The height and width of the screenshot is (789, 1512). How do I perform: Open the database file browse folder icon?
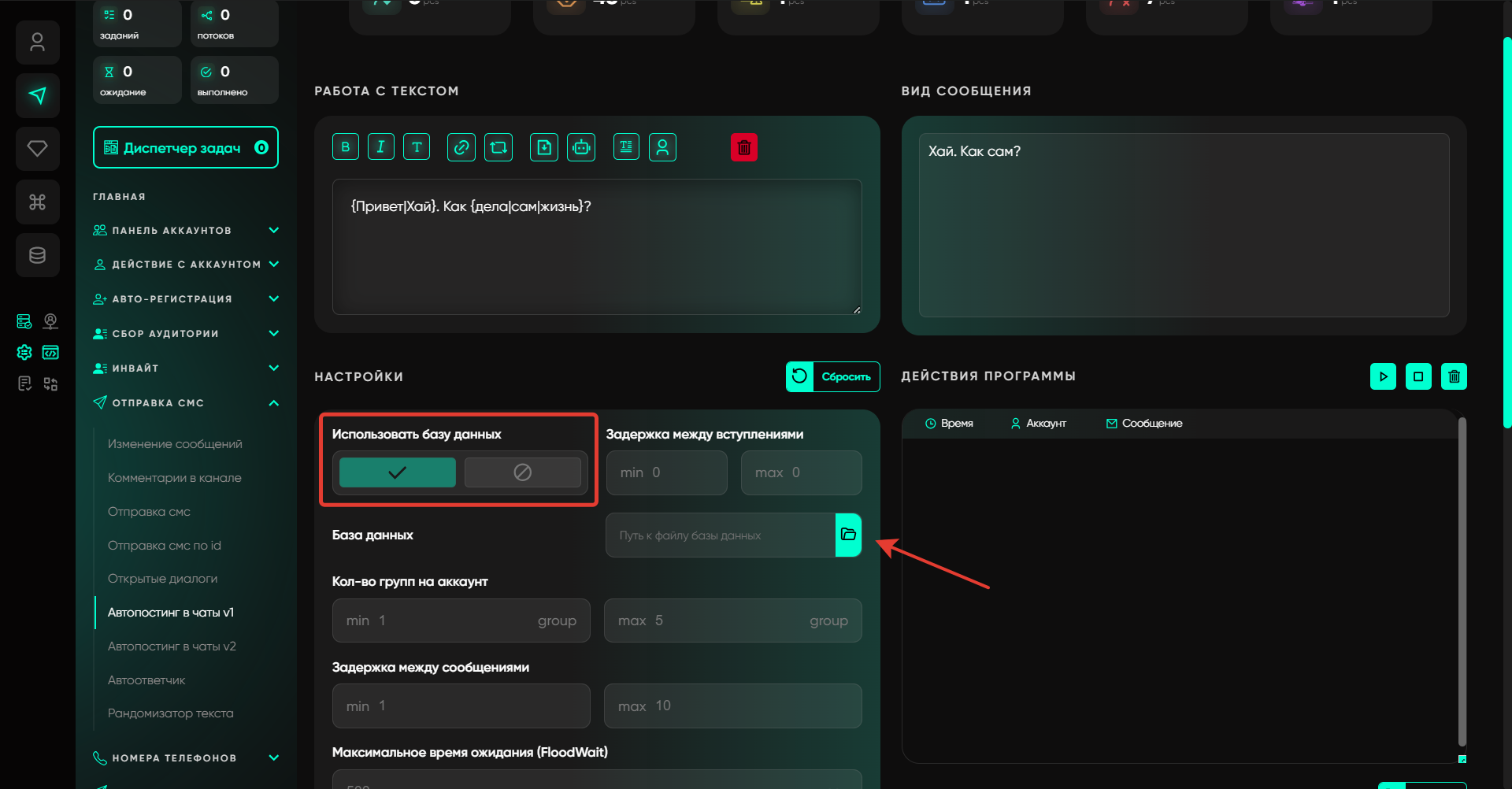tap(848, 535)
